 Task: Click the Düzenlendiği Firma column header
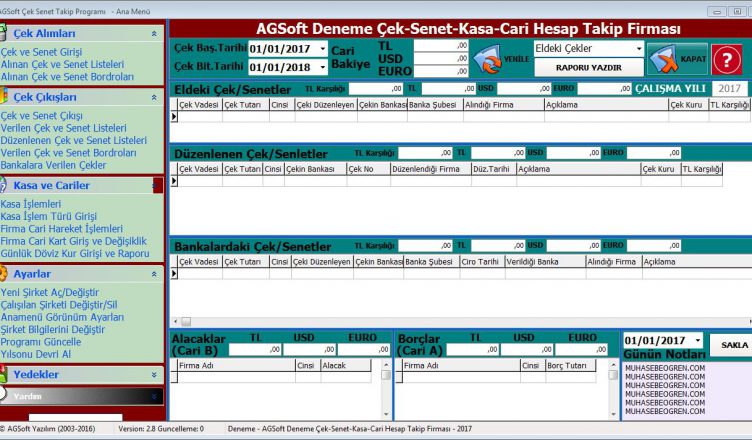431,169
